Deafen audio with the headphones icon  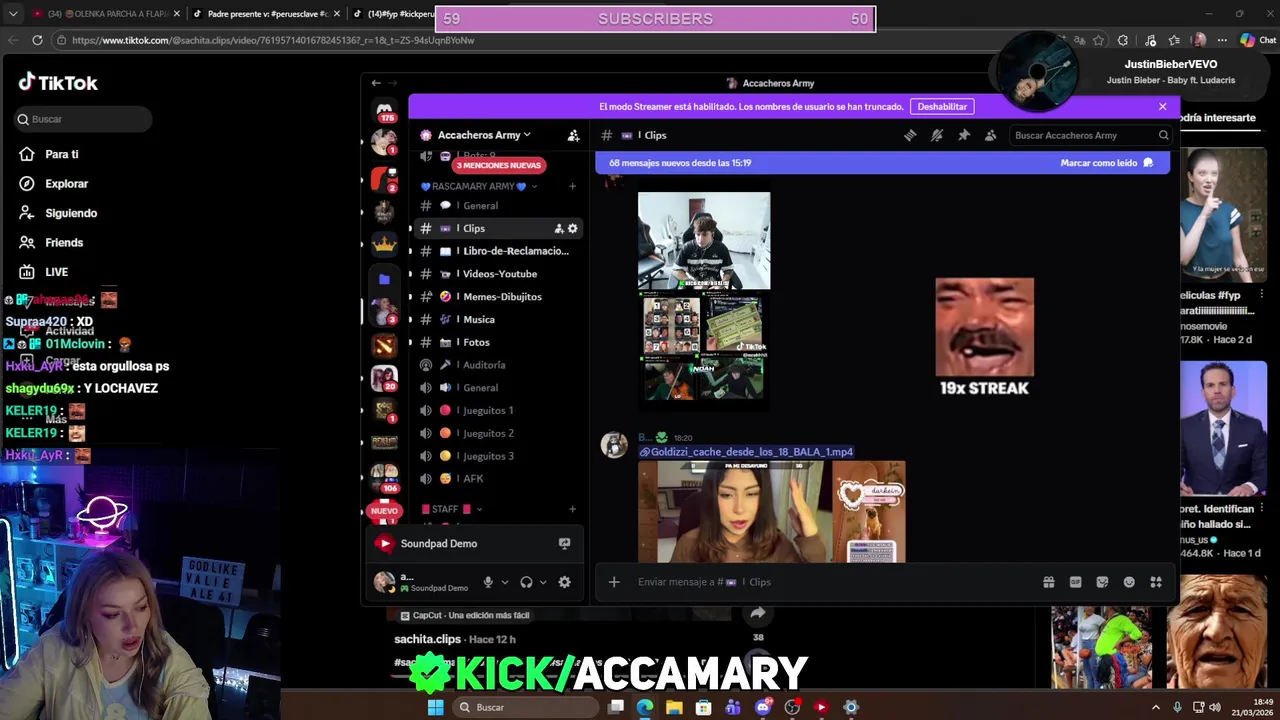pyautogui.click(x=526, y=582)
